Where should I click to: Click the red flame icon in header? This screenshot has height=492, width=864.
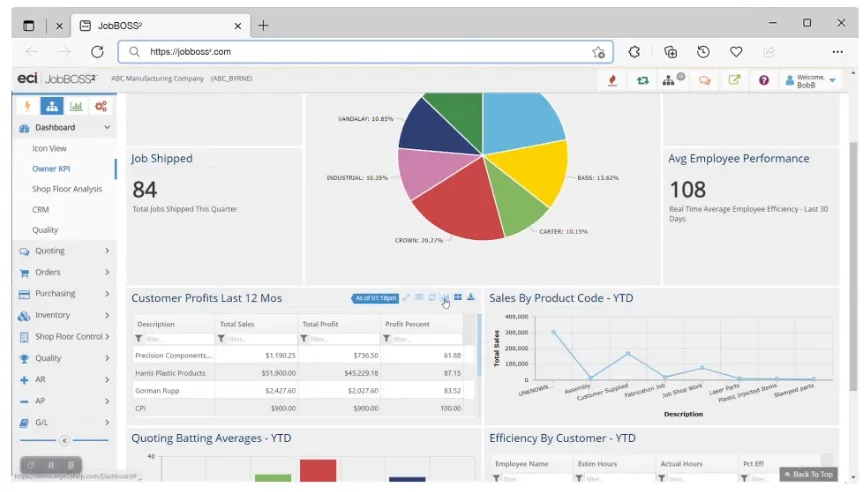point(612,80)
